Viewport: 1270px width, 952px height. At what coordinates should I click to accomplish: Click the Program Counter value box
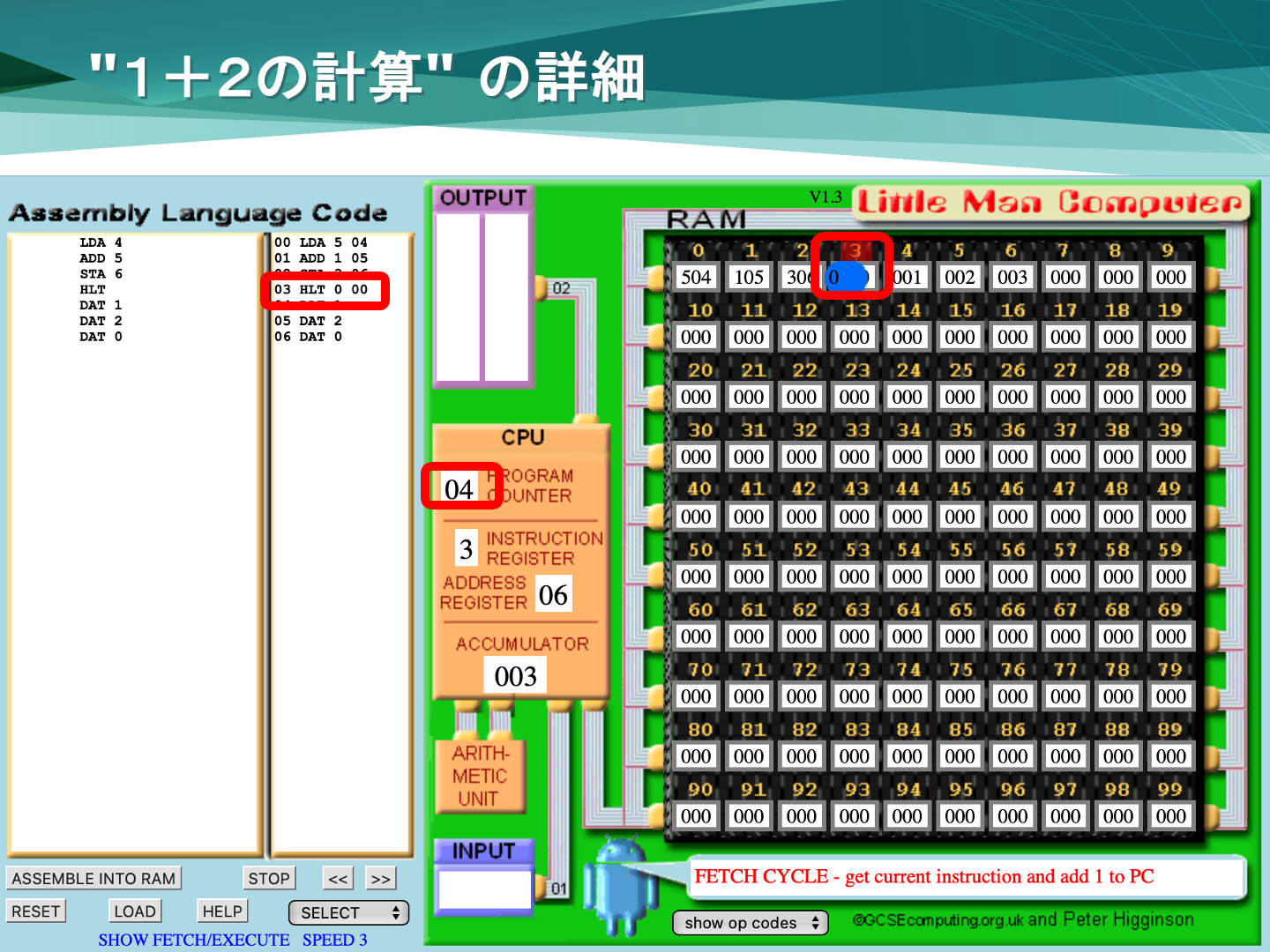click(459, 489)
